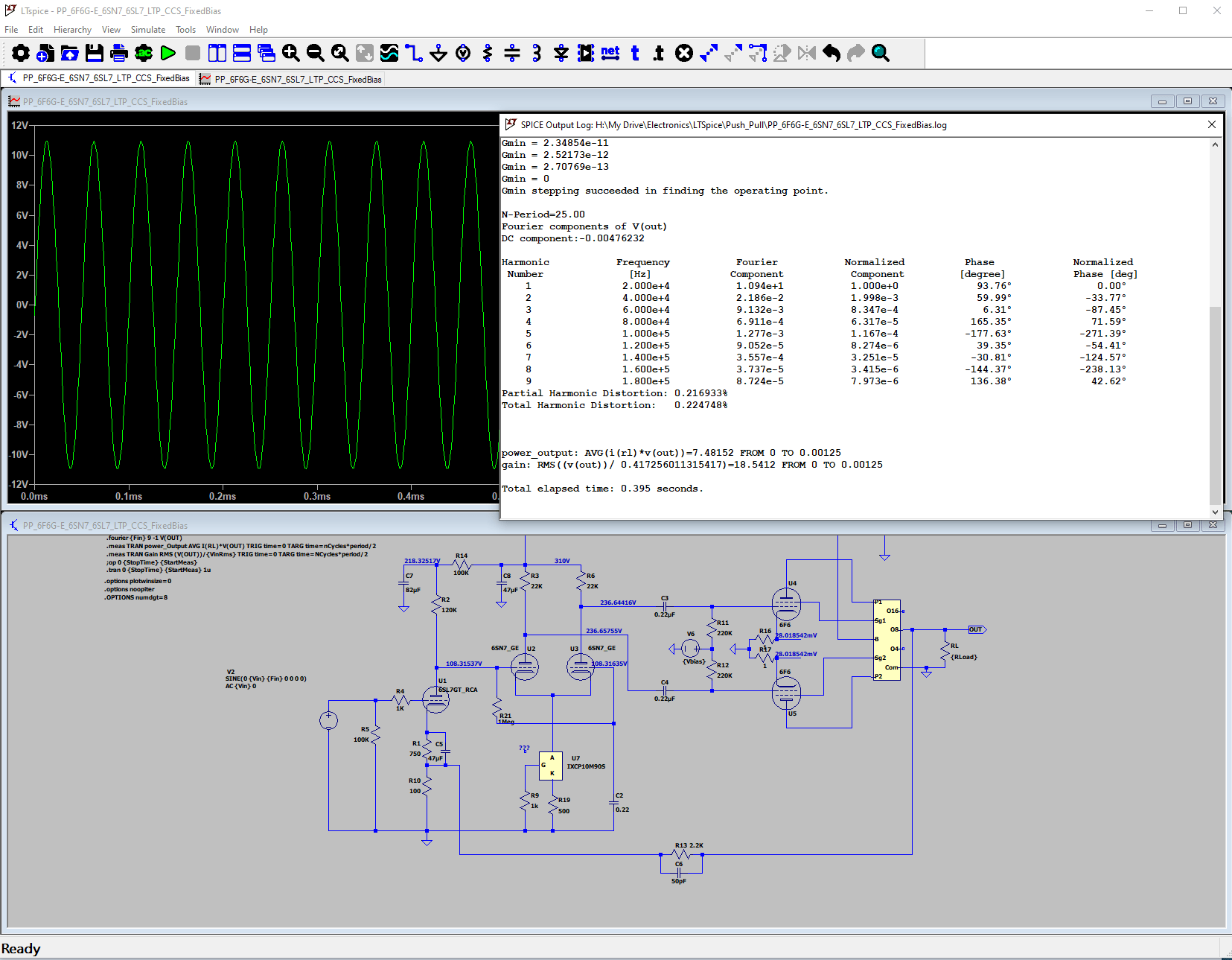Switch to the waveform document tab
1232x960 pixels.
[x=291, y=79]
